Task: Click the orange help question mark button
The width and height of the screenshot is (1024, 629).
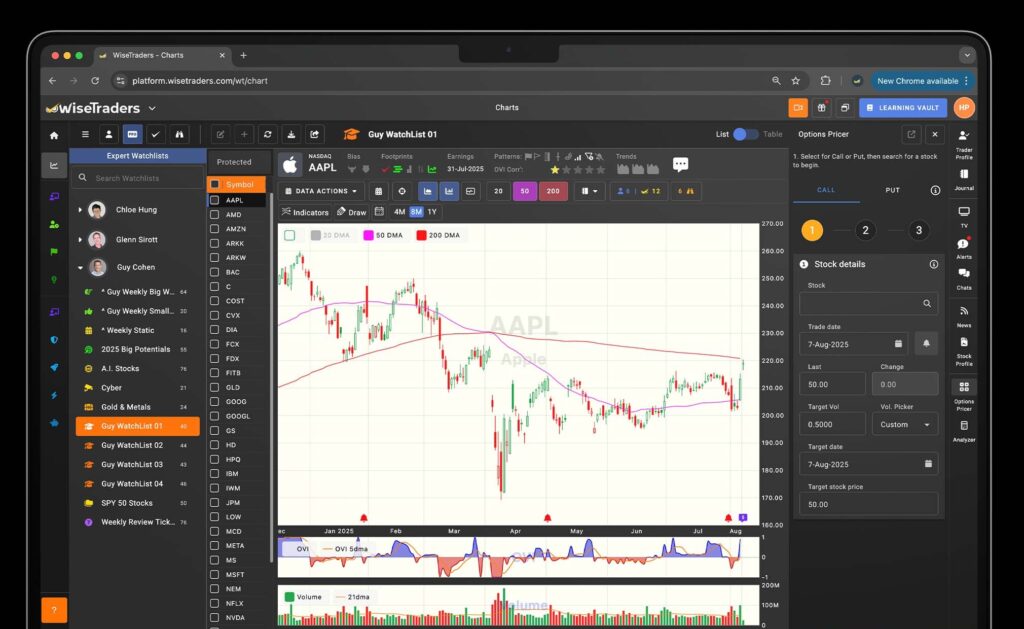Action: (x=54, y=610)
